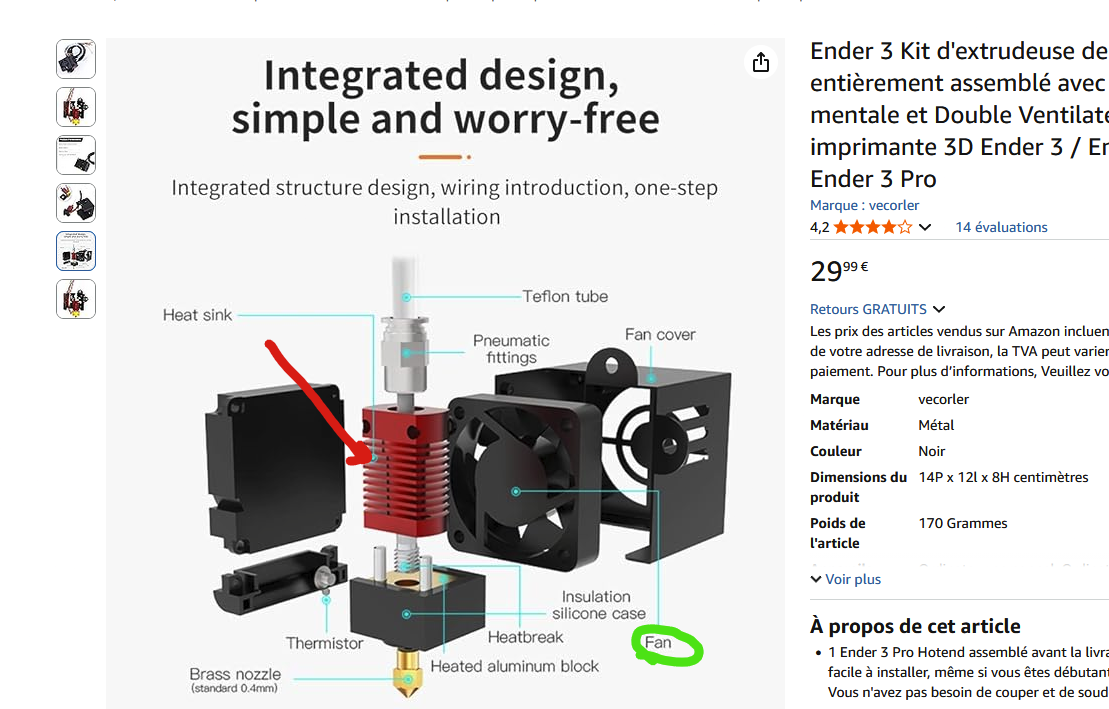
Task: Open the third thumbnail with parameters text
Action: (76, 155)
